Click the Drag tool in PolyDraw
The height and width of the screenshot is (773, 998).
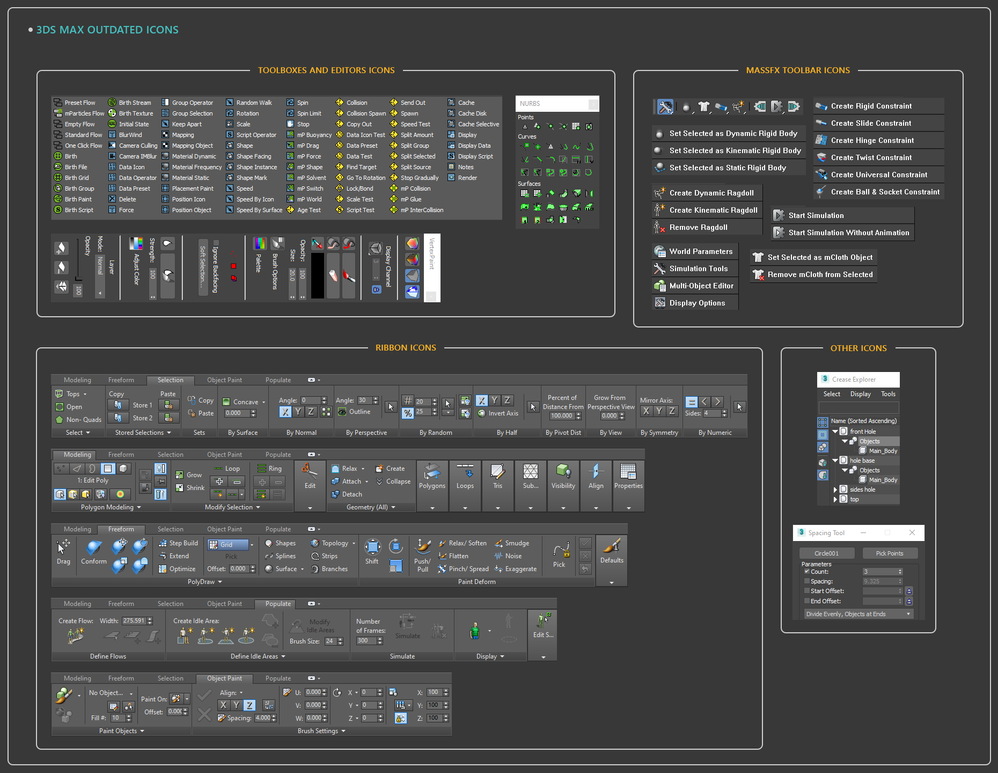pyautogui.click(x=63, y=552)
